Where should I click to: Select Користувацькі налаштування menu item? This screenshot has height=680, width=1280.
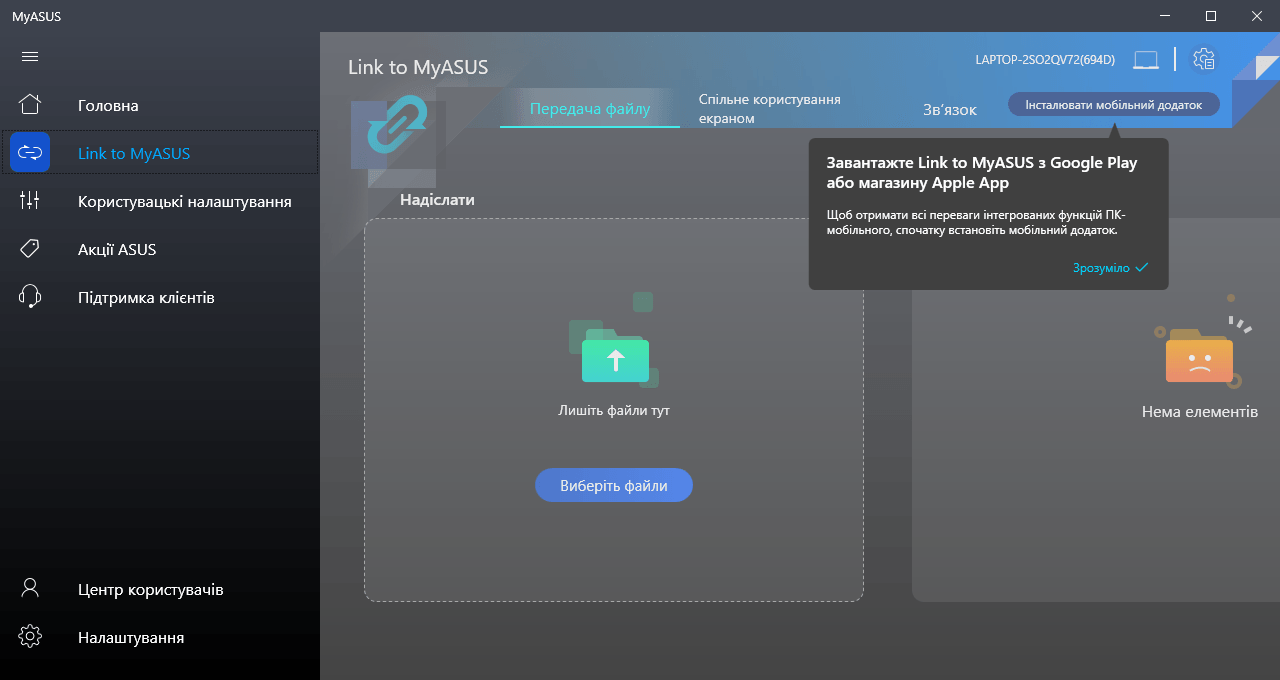coord(160,201)
